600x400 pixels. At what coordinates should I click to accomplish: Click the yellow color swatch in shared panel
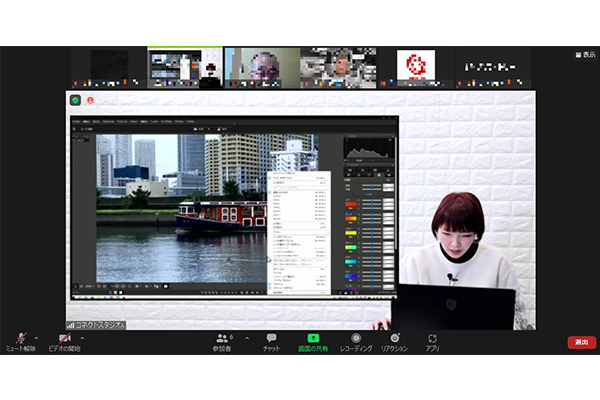coord(351,232)
